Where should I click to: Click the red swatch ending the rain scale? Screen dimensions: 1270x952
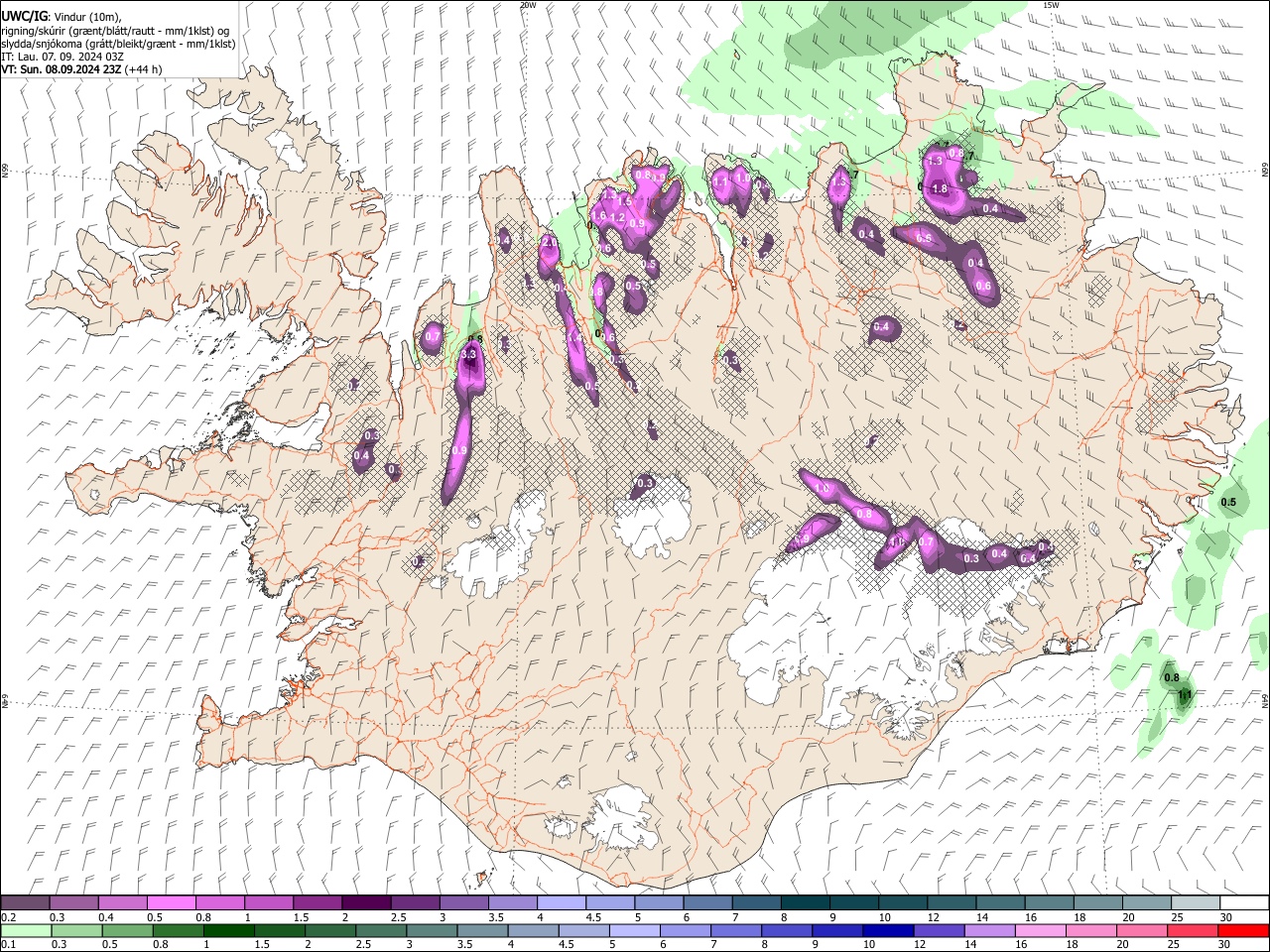coord(1245,930)
